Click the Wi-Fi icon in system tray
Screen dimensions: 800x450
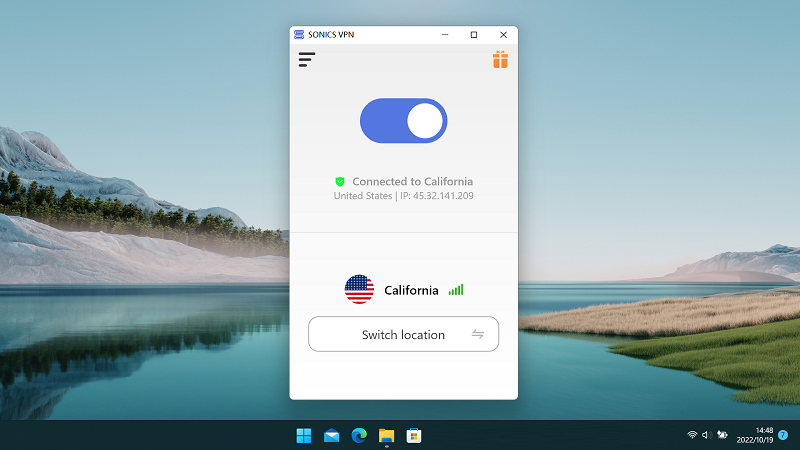(x=692, y=435)
